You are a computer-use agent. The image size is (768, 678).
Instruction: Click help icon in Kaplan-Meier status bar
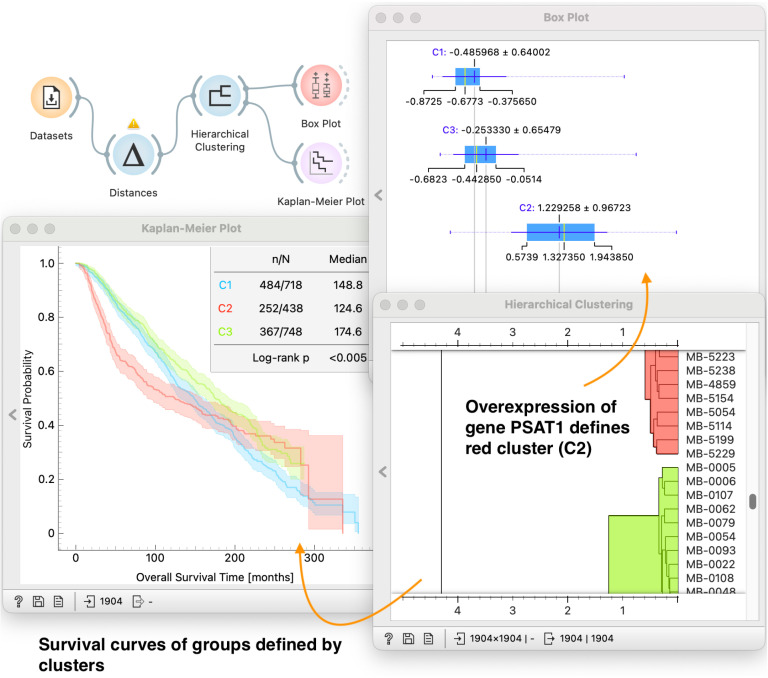coord(19,601)
